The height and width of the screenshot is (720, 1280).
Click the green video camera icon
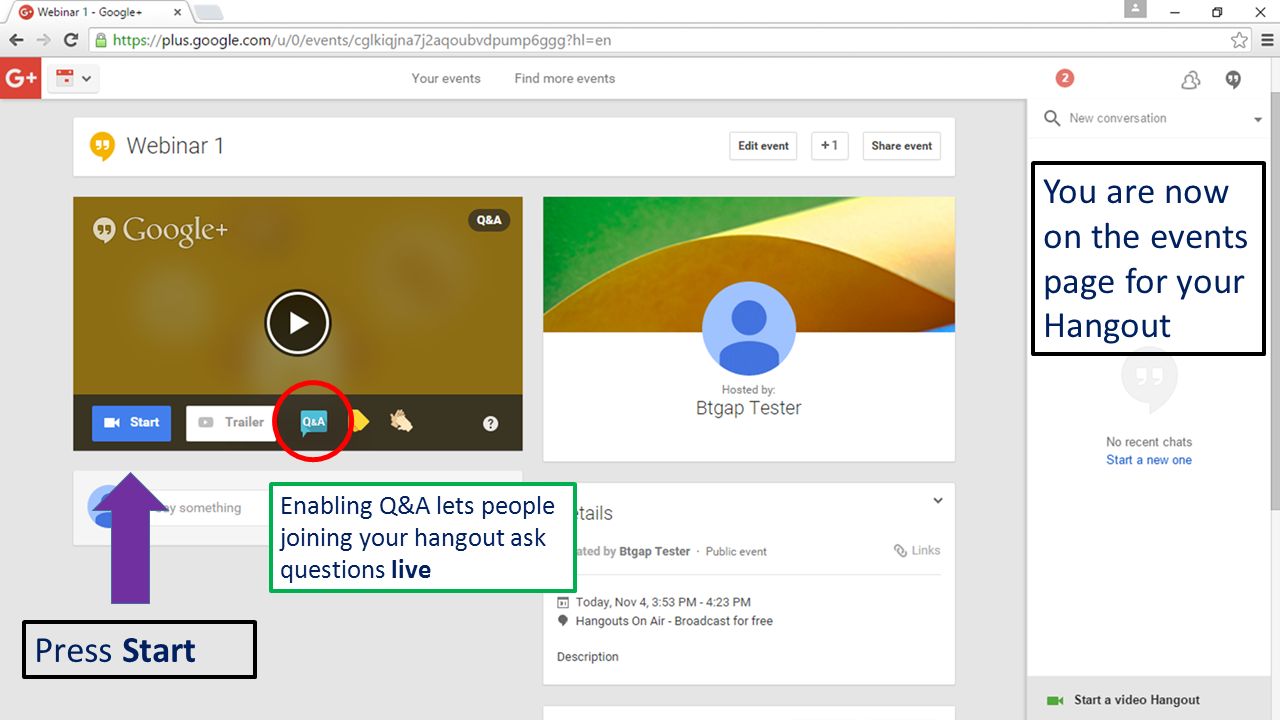click(x=1054, y=700)
